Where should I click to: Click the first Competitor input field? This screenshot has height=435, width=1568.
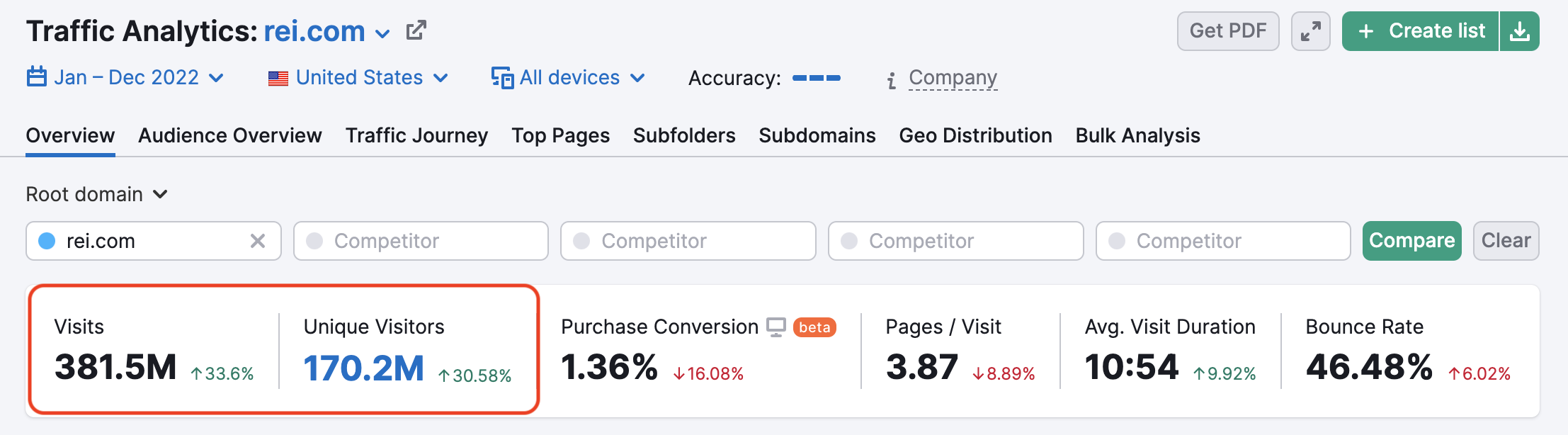click(421, 241)
